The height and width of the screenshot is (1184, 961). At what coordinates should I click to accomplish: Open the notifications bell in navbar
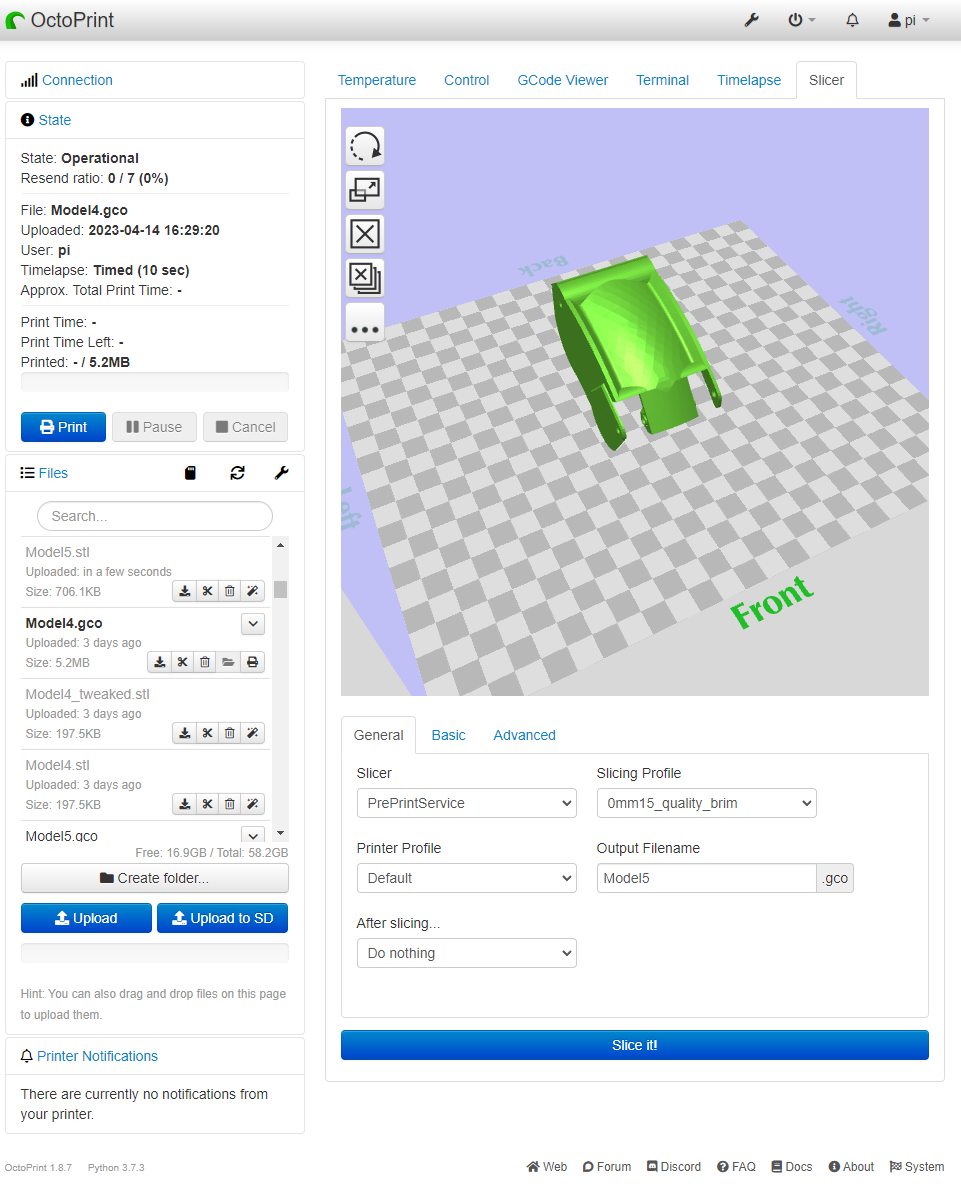[x=852, y=20]
